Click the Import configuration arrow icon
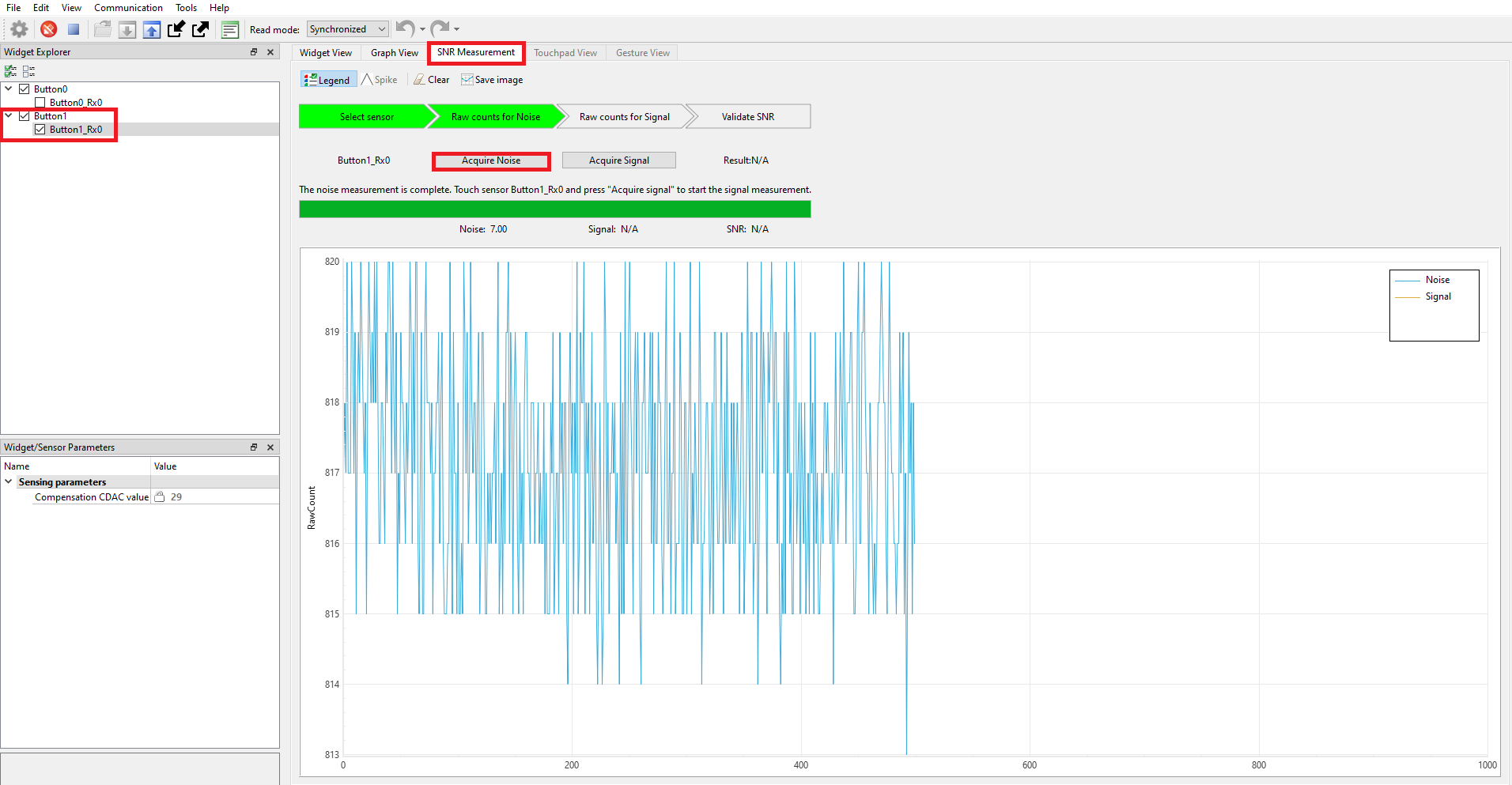The height and width of the screenshot is (785, 1512). coord(176,29)
